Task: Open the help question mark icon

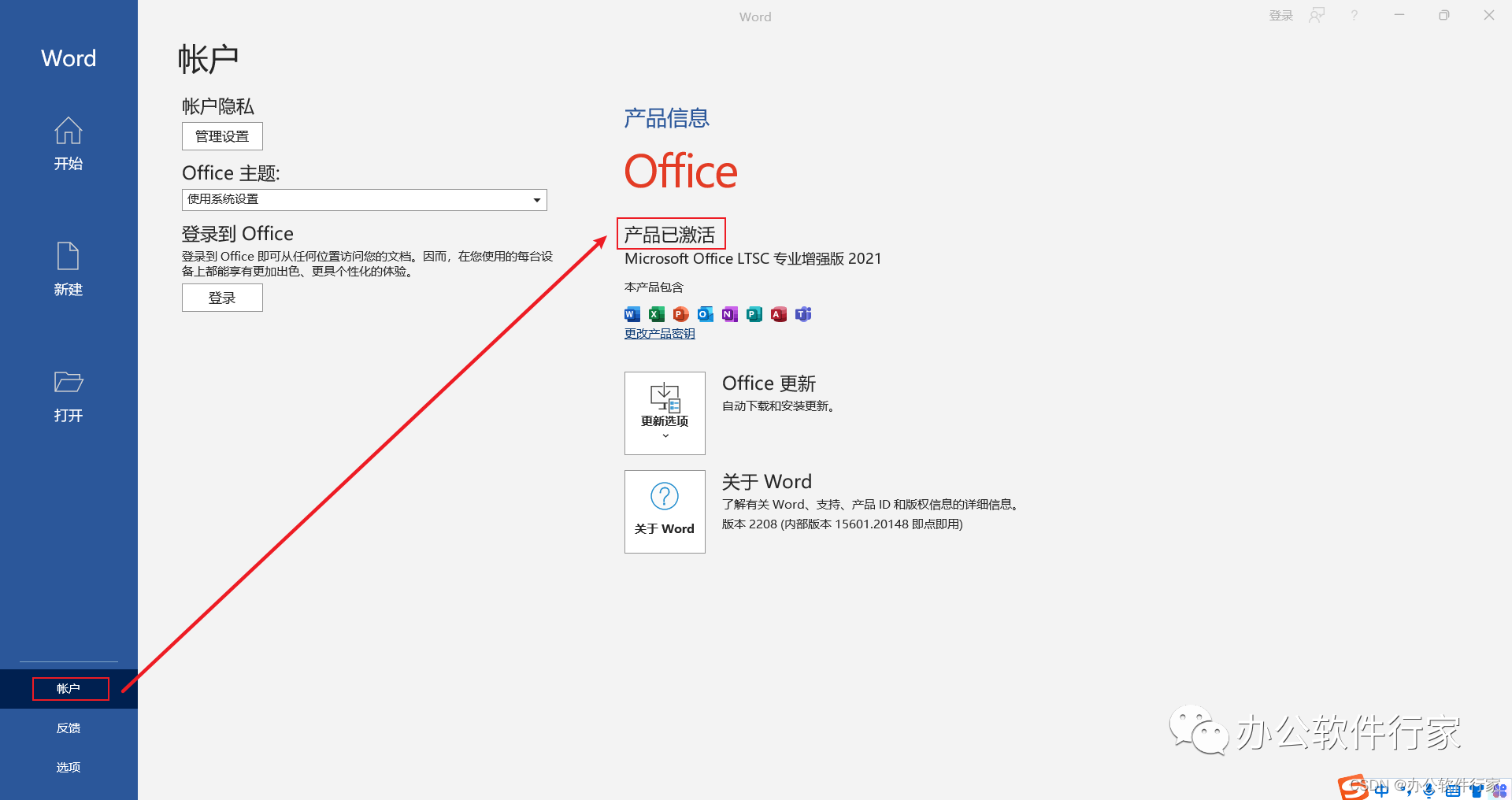Action: click(1354, 15)
